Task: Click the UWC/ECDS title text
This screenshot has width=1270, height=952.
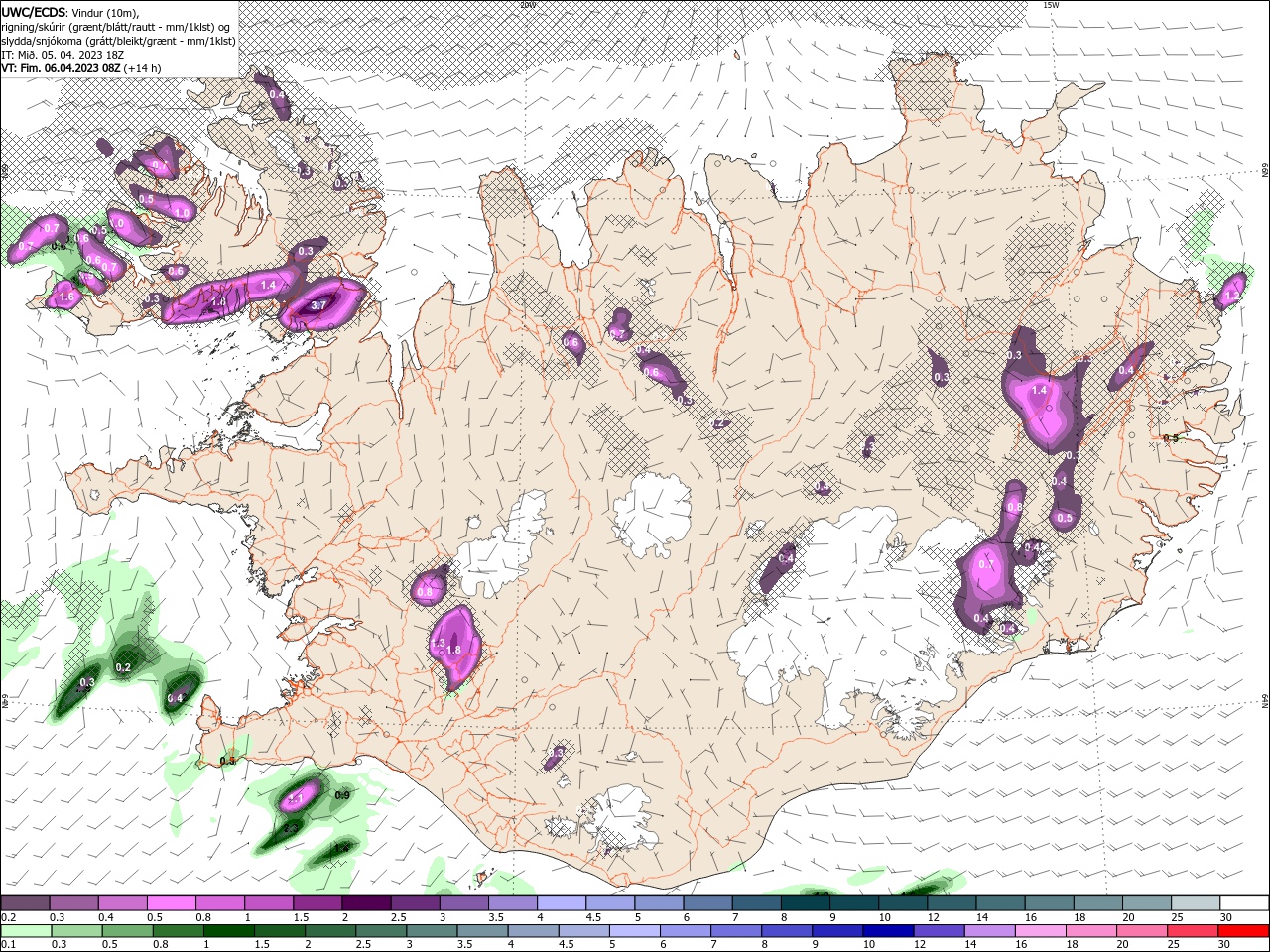Action: point(36,12)
